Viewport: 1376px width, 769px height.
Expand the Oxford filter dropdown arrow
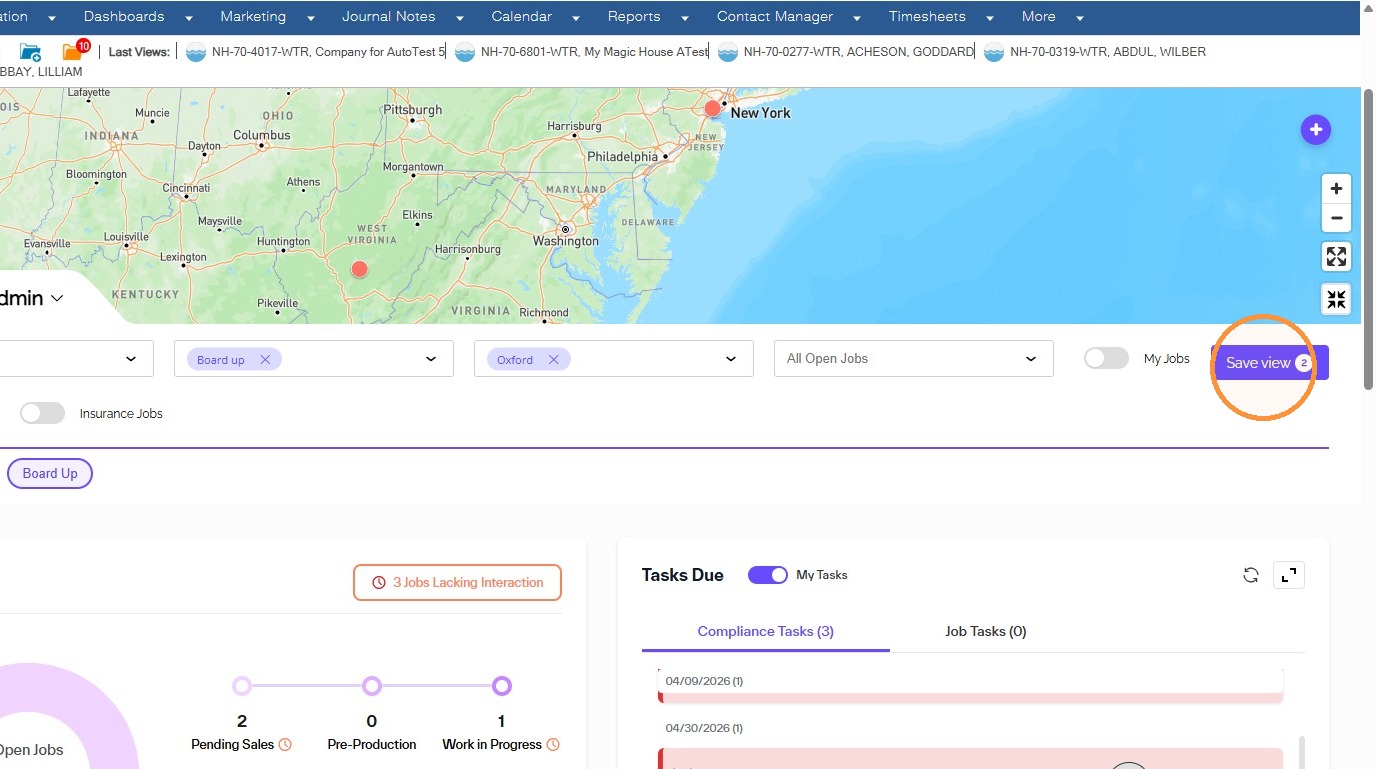[x=731, y=359]
